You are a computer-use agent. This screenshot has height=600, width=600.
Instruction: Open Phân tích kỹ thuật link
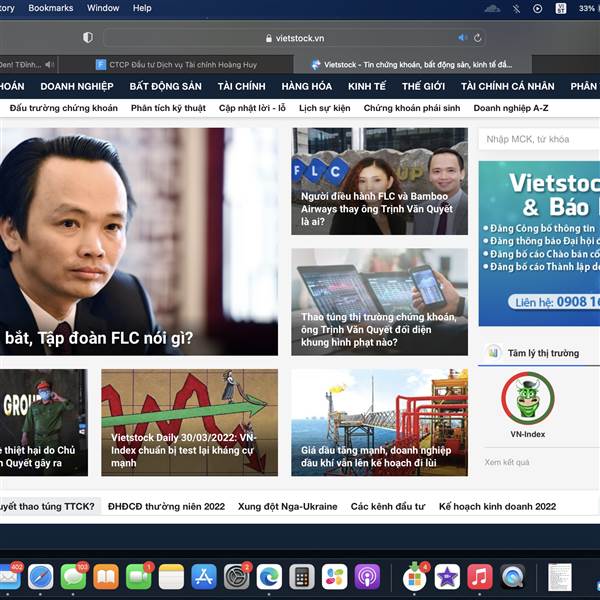click(x=168, y=108)
